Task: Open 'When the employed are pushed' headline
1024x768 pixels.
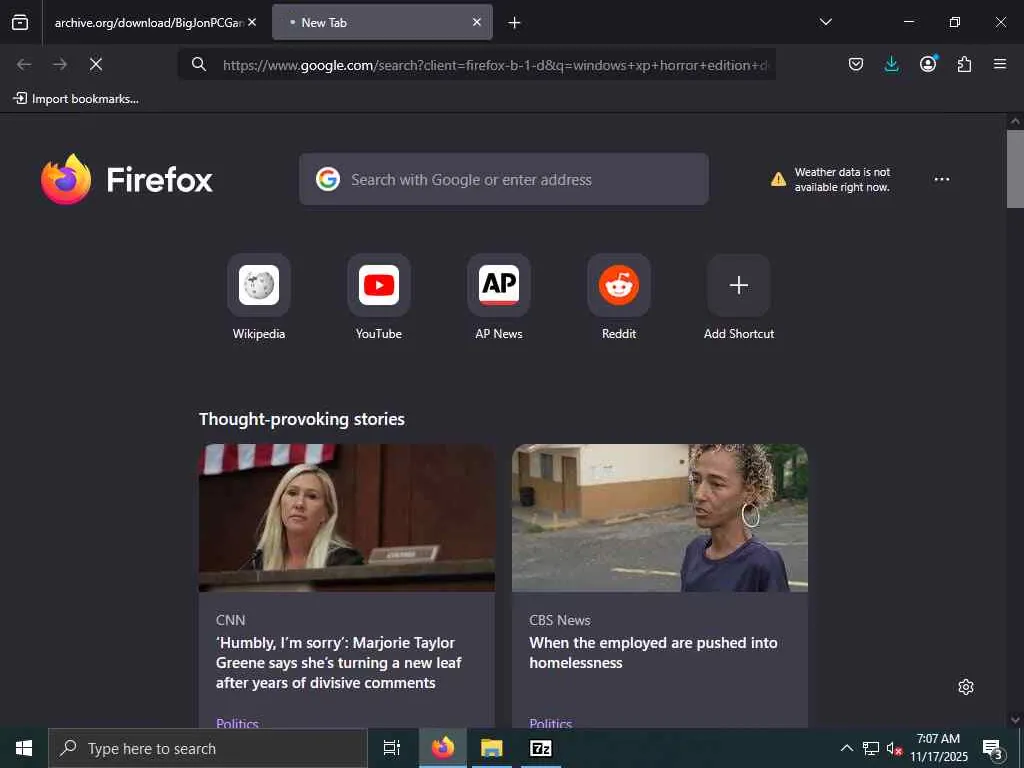Action: (x=653, y=652)
